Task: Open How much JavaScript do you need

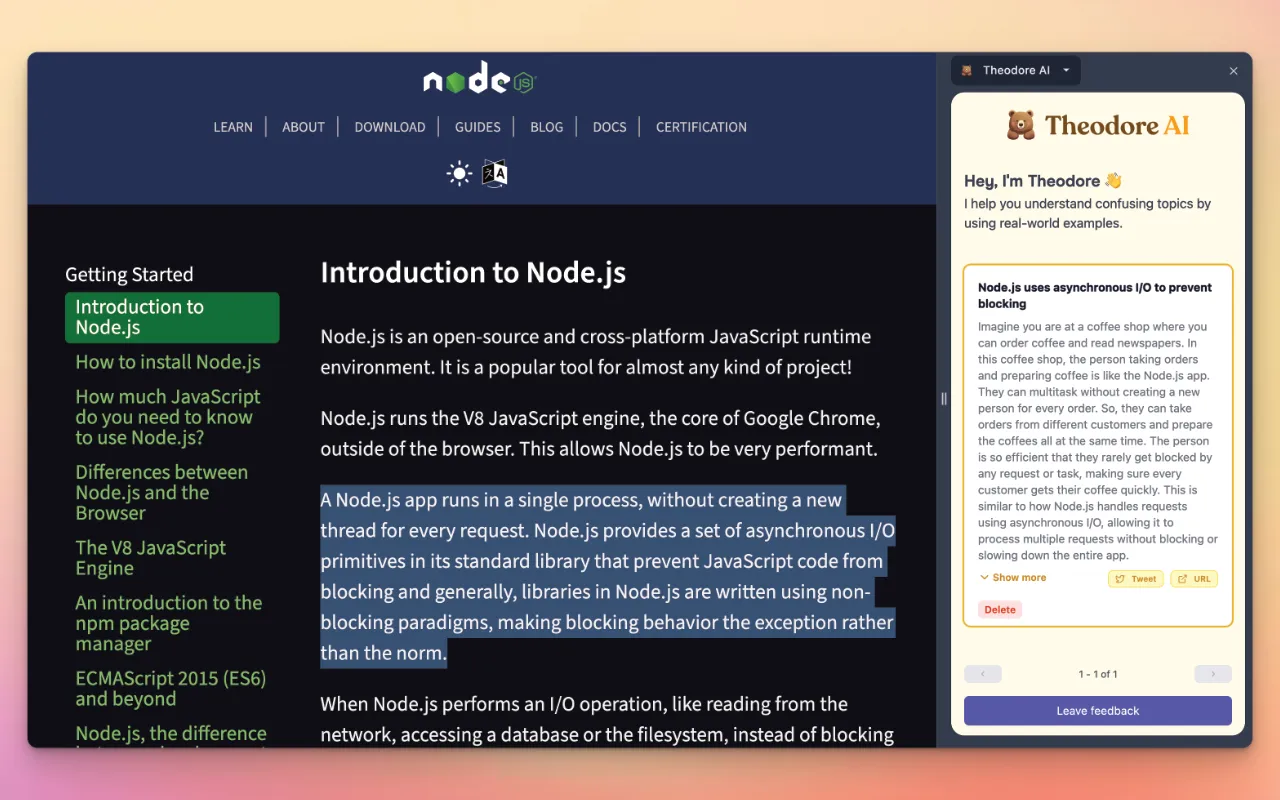Action: (x=168, y=417)
